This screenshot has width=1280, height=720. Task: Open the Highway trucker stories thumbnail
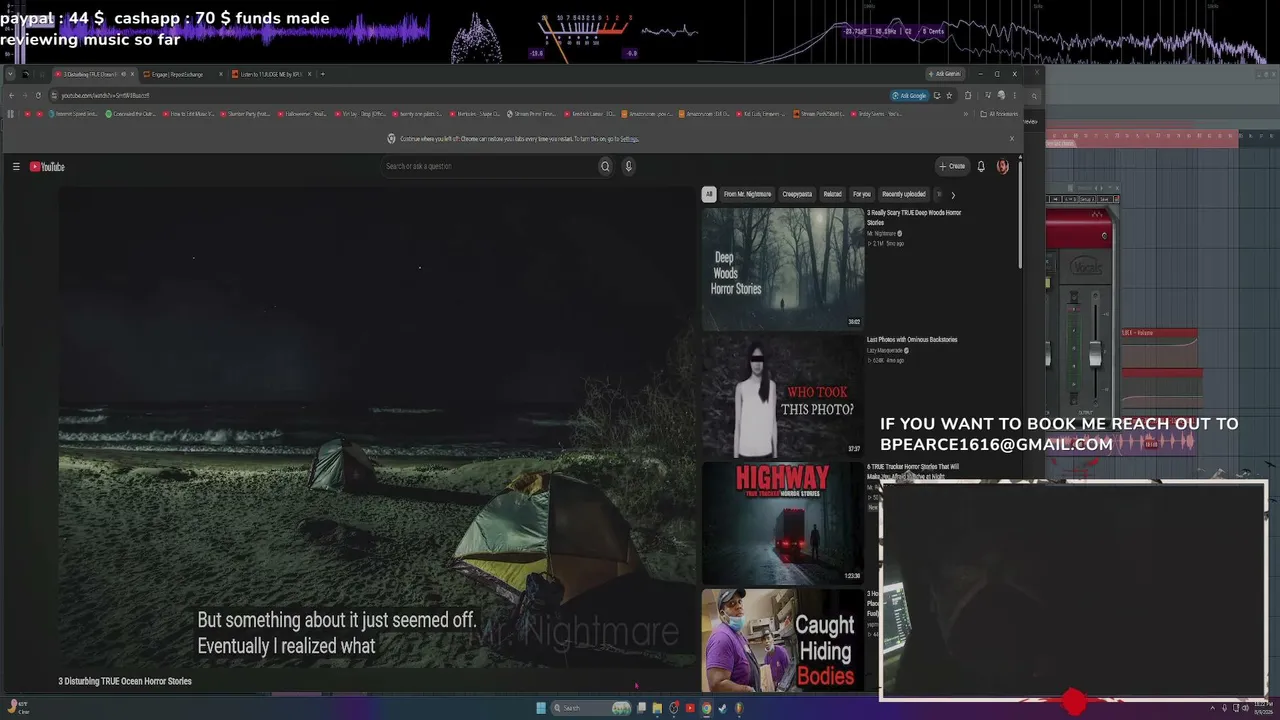click(x=782, y=523)
